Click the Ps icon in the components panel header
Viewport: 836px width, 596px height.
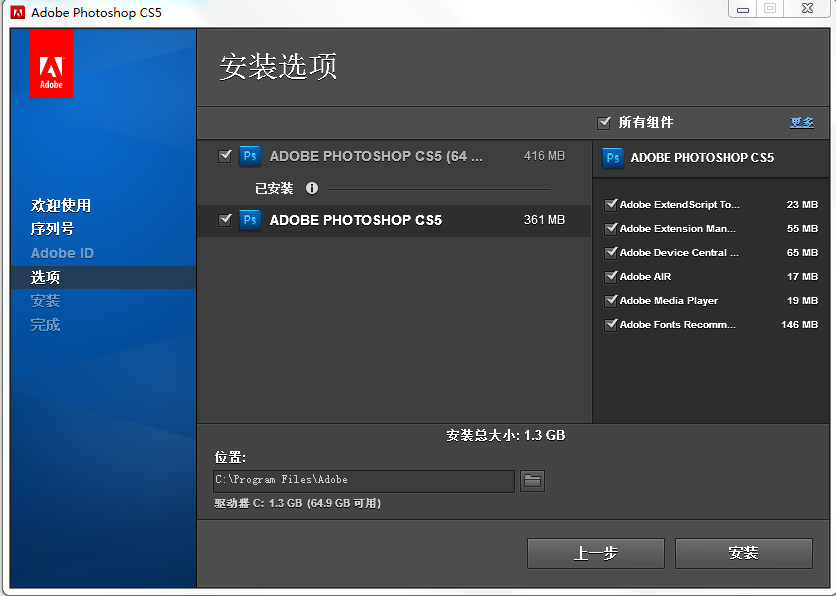coord(613,158)
